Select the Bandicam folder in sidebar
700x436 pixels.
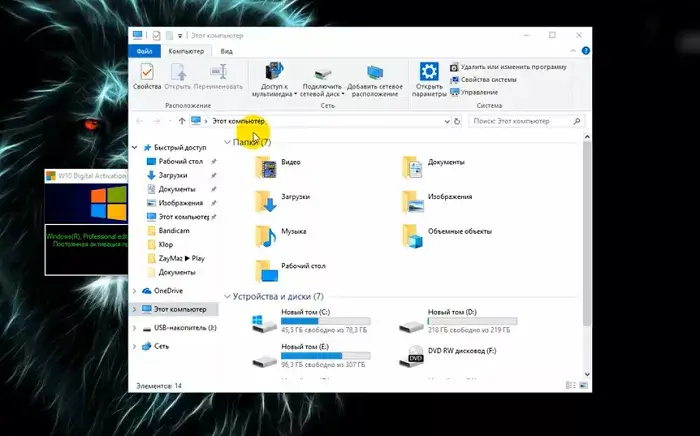174,231
